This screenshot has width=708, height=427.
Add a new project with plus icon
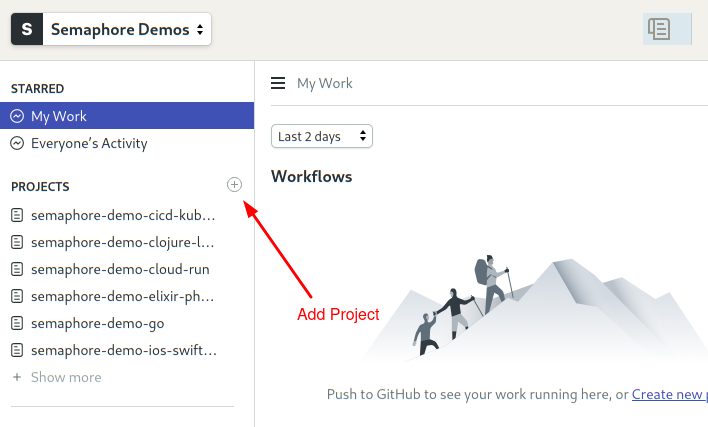[234, 185]
